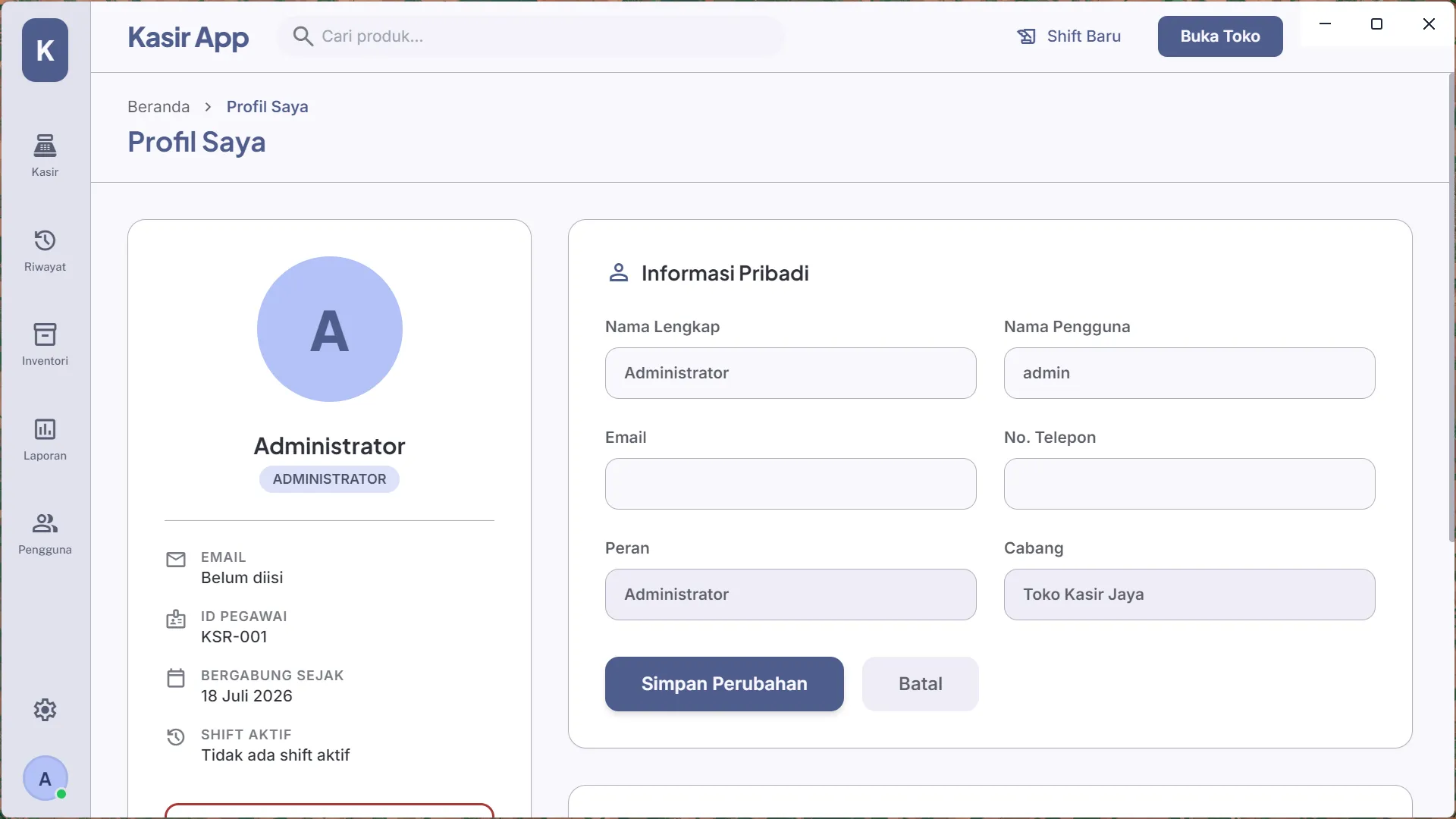Open the Riwayat history section
Screen dimensions: 1456x819
click(x=45, y=250)
